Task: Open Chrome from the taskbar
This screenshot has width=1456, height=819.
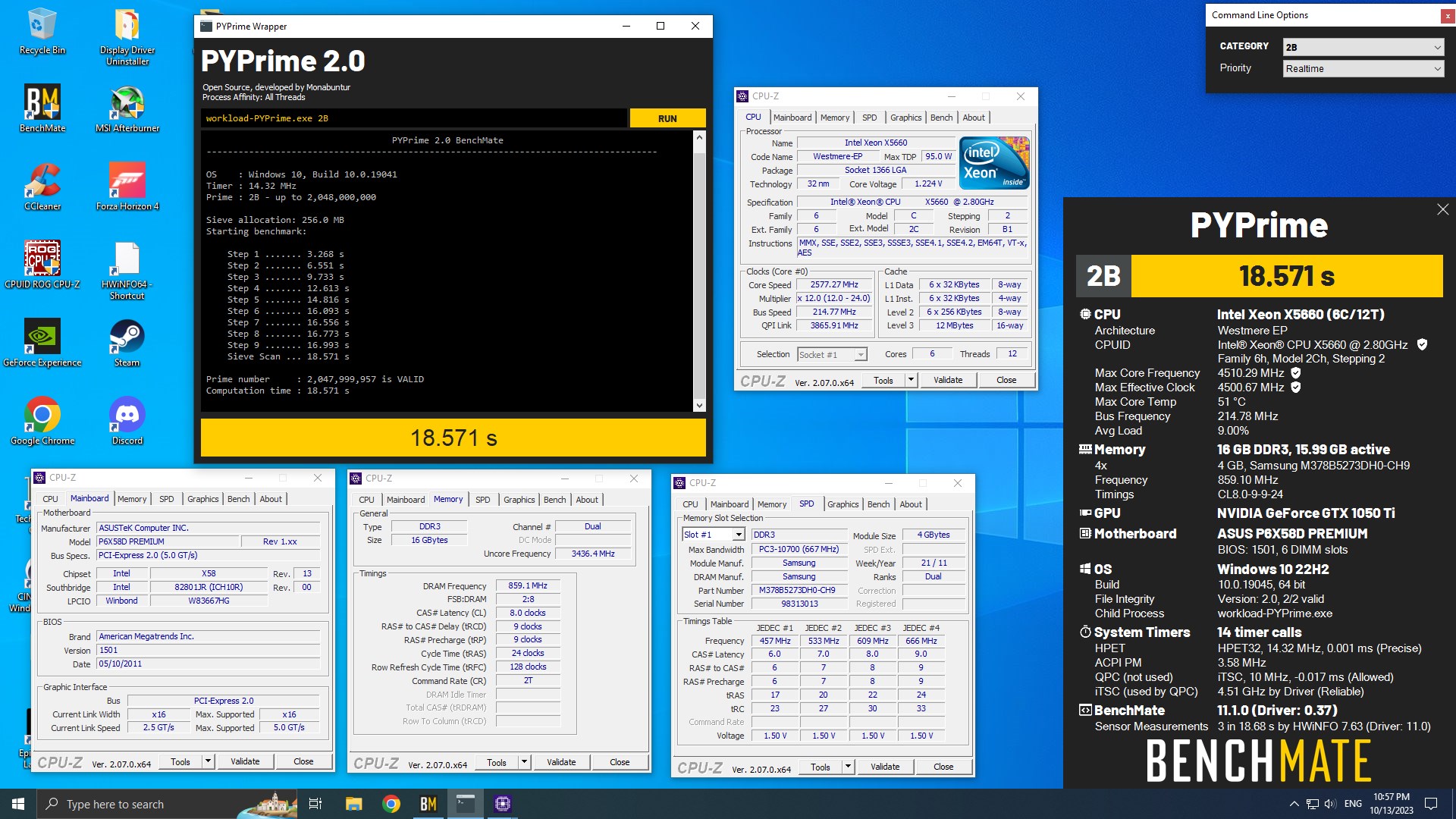Action: (x=391, y=804)
